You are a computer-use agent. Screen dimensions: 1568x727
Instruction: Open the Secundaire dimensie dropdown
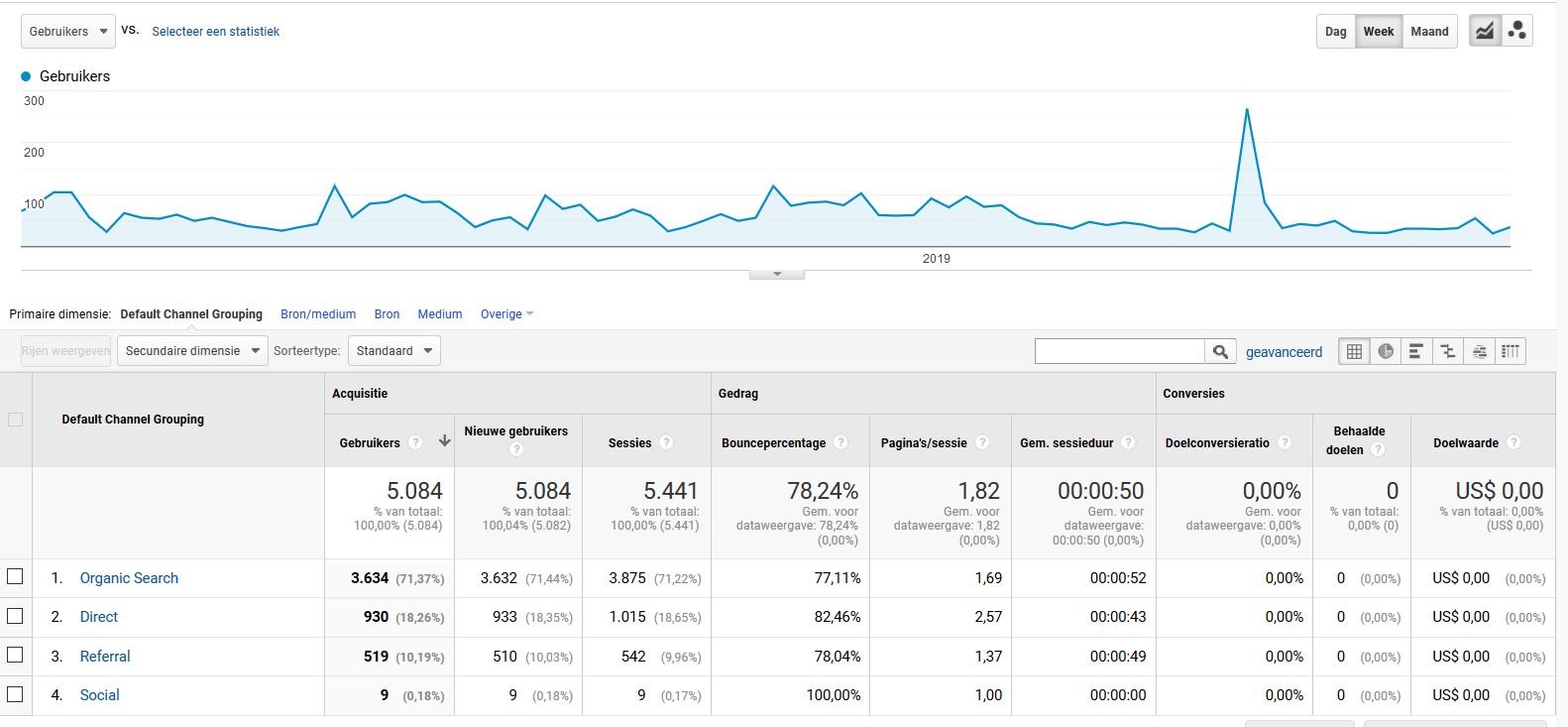[x=192, y=351]
